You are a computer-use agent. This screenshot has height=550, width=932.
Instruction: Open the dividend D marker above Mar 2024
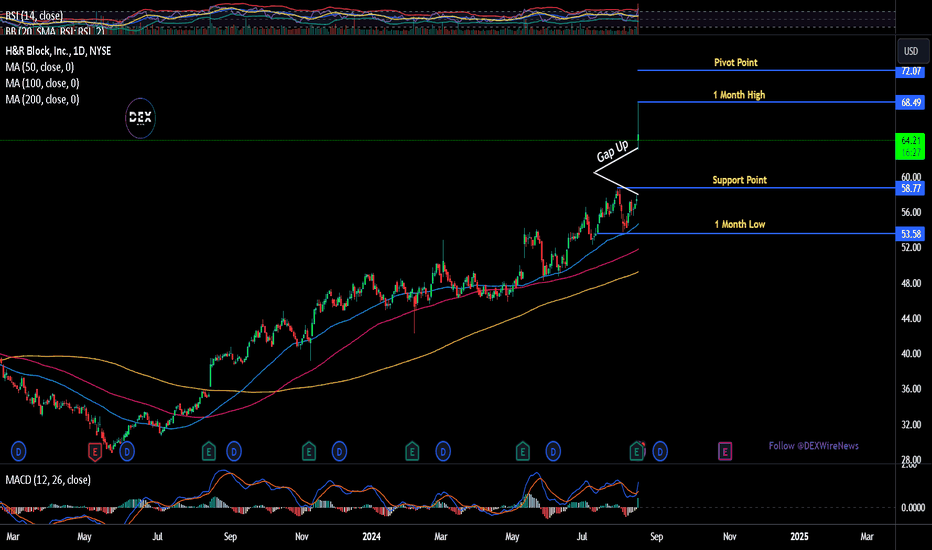(443, 452)
